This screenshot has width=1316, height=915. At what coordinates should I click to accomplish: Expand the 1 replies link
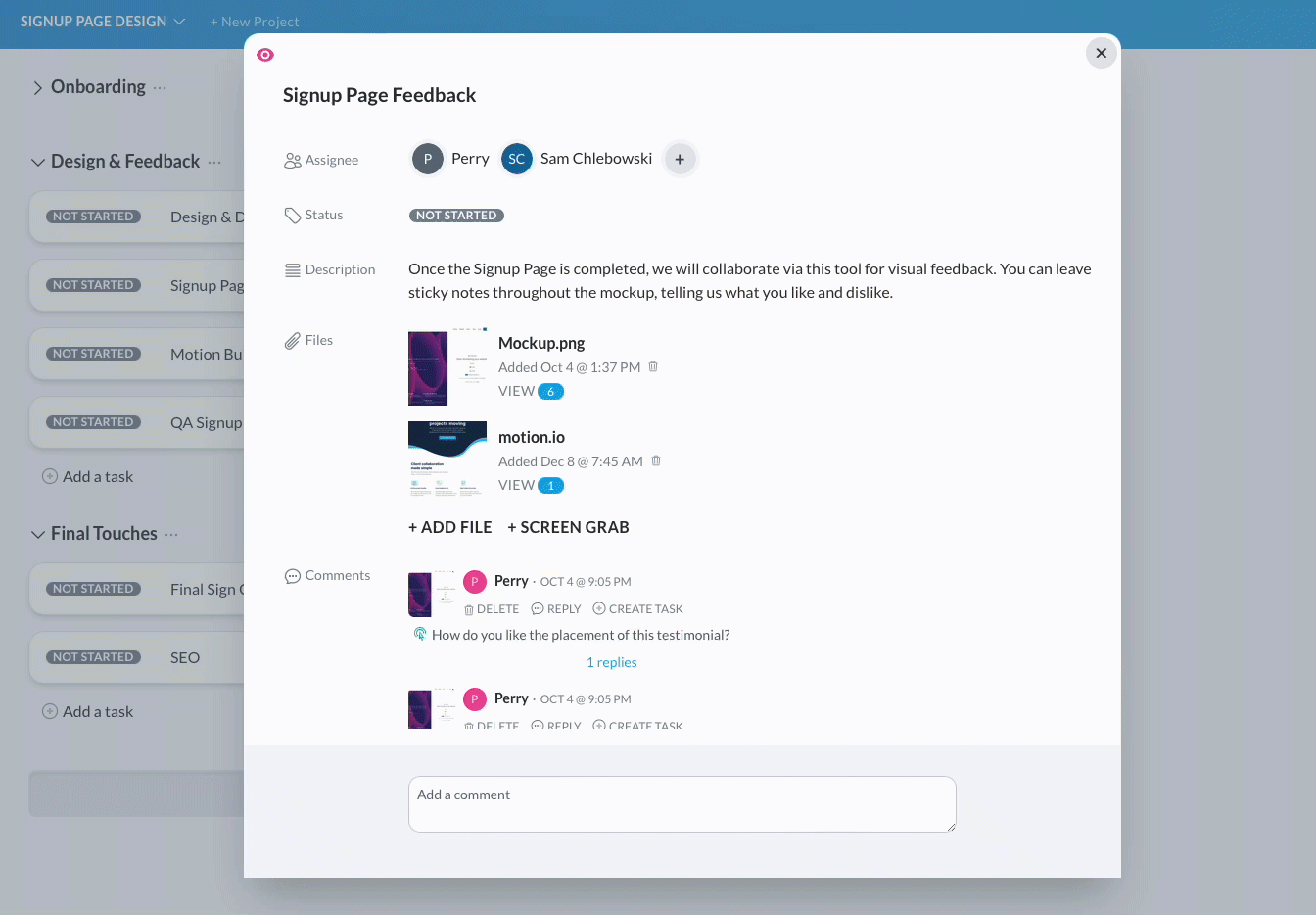point(612,663)
